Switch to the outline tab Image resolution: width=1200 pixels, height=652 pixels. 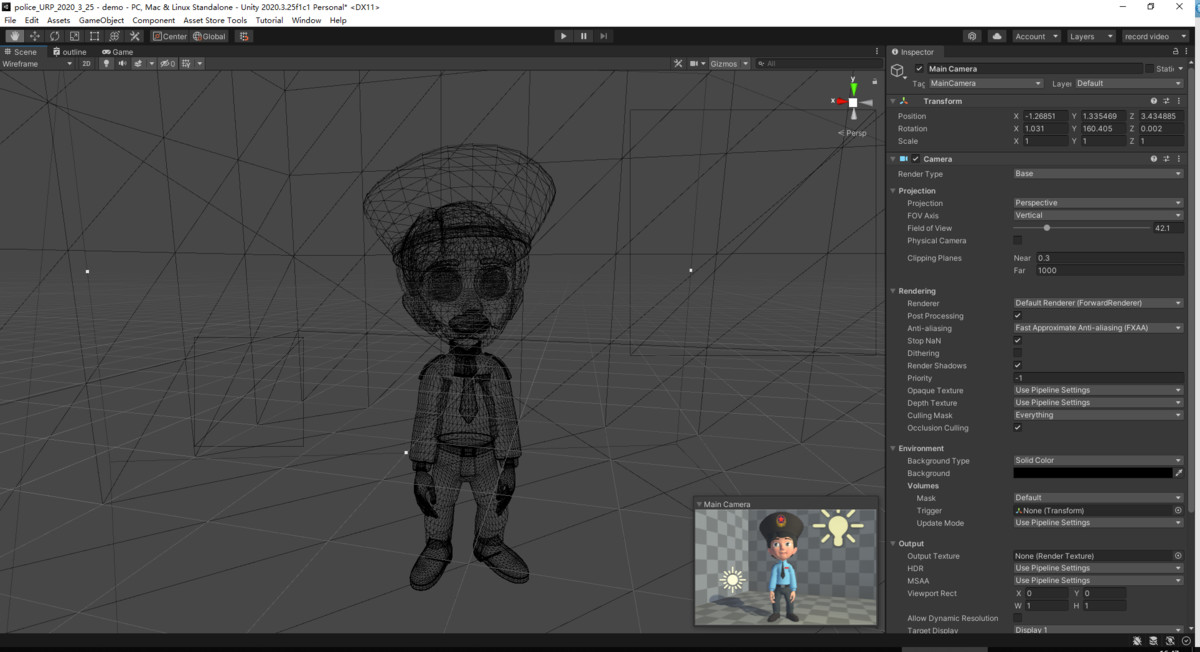click(70, 52)
